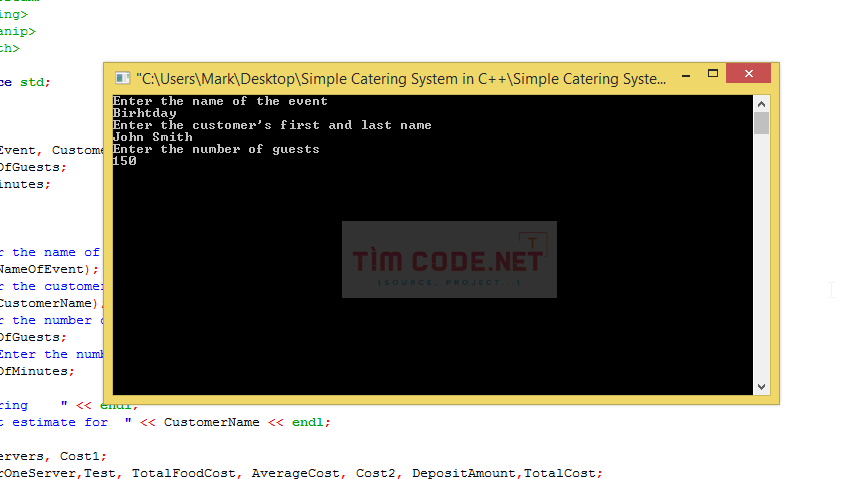The height and width of the screenshot is (479, 860).
Task: Click 'Enter the name of the event' line
Action: [220, 101]
